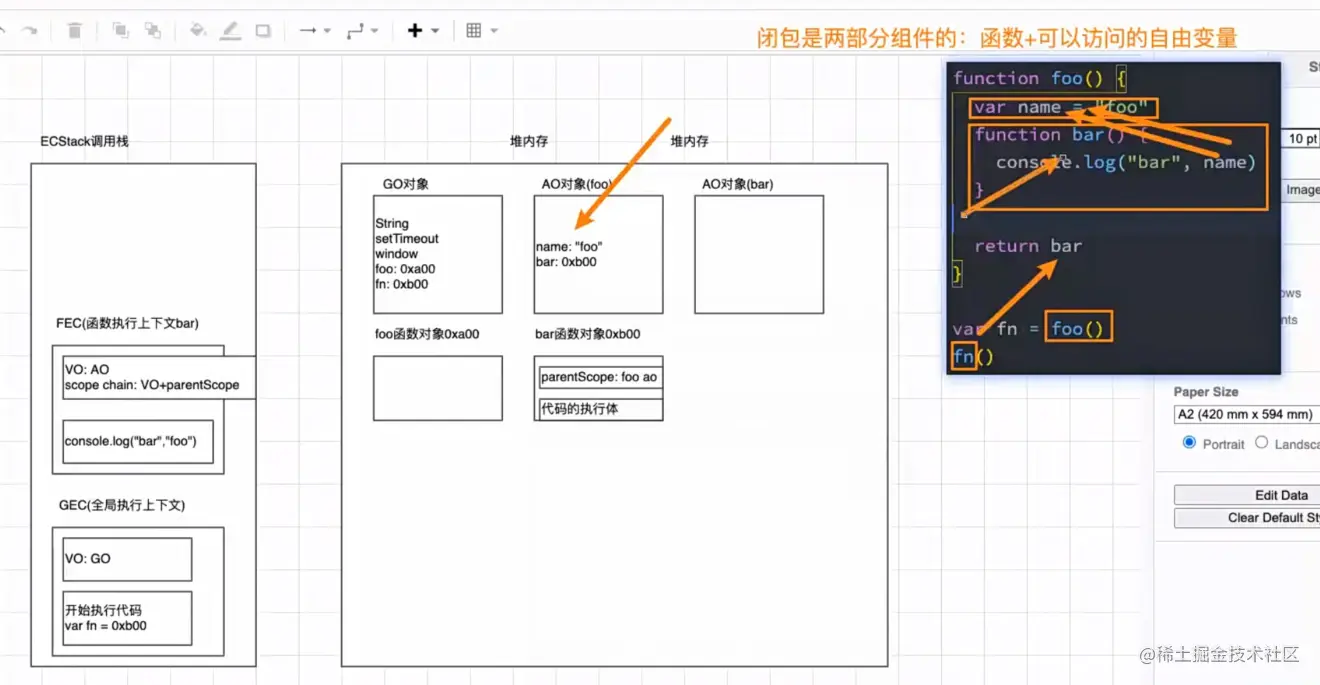Viewport: 1320px width, 685px height.
Task: Select the Portrait radio button
Action: tap(1189, 443)
